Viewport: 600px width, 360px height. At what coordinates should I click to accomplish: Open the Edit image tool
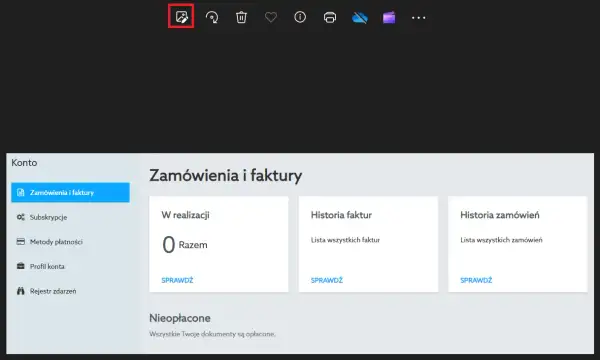[181, 16]
